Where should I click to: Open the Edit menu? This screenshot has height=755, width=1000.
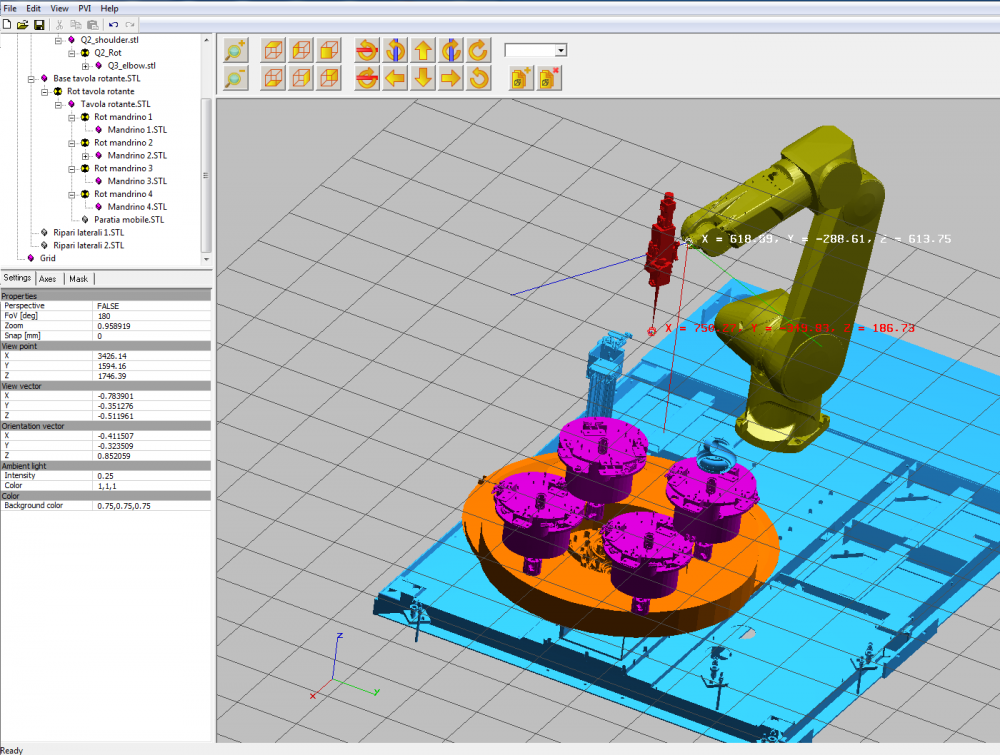tap(33, 8)
